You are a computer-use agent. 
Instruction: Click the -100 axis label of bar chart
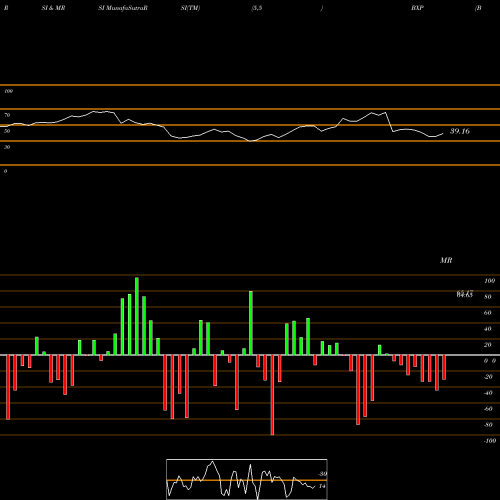490,441
